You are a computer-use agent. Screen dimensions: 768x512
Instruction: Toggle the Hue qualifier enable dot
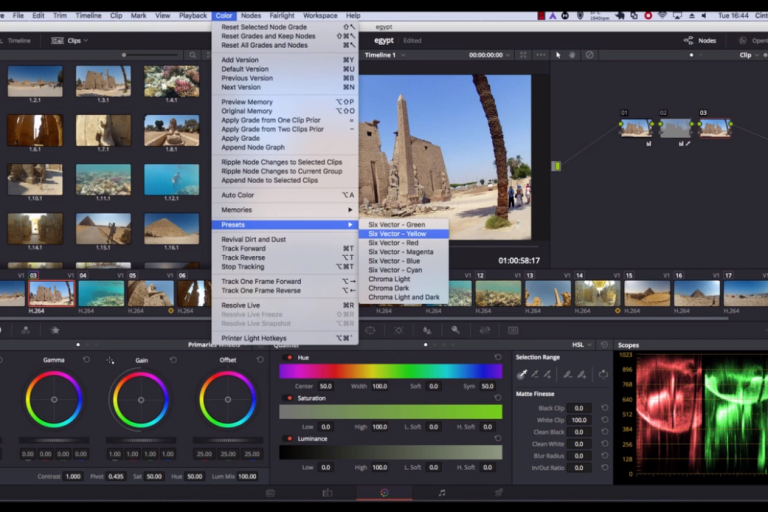289,358
